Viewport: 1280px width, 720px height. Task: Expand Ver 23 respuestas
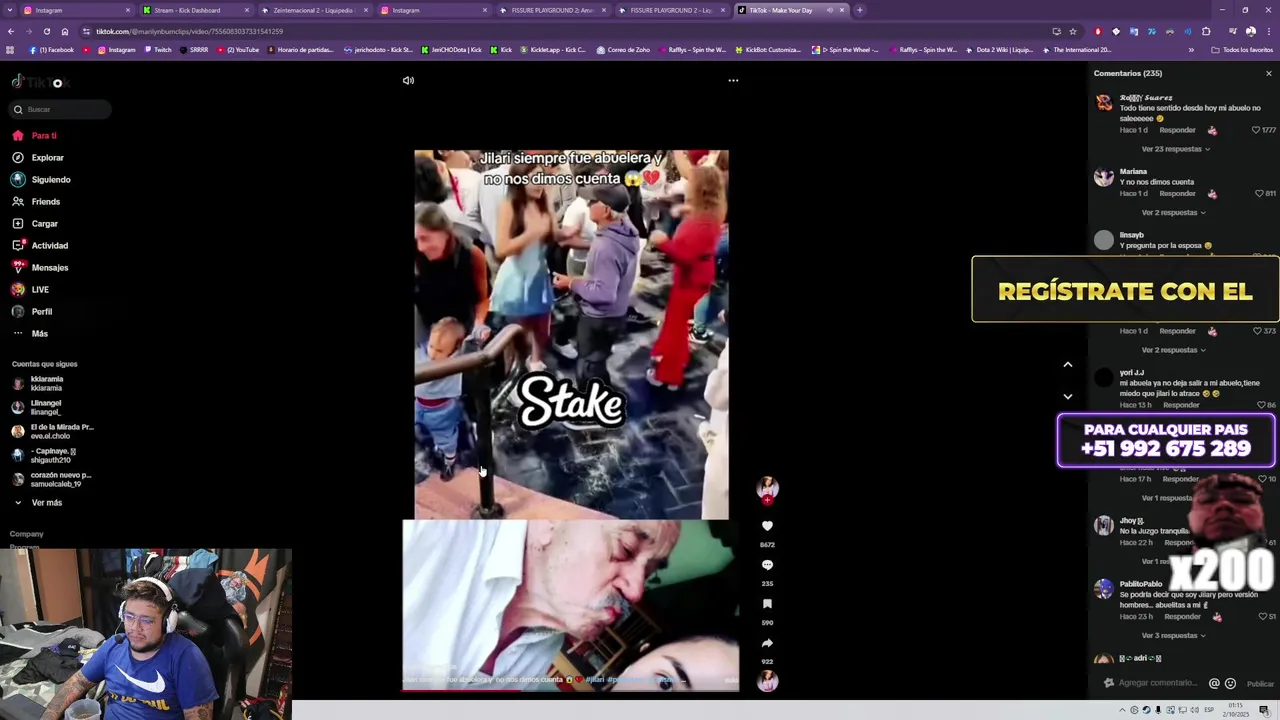tap(1175, 149)
